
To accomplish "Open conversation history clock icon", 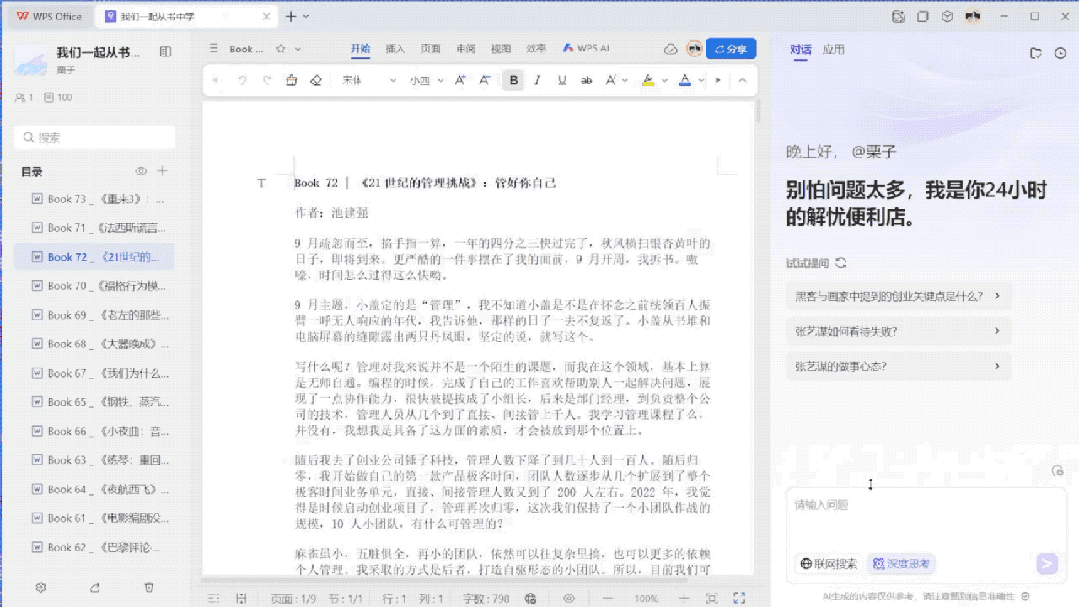I will [x=1060, y=53].
